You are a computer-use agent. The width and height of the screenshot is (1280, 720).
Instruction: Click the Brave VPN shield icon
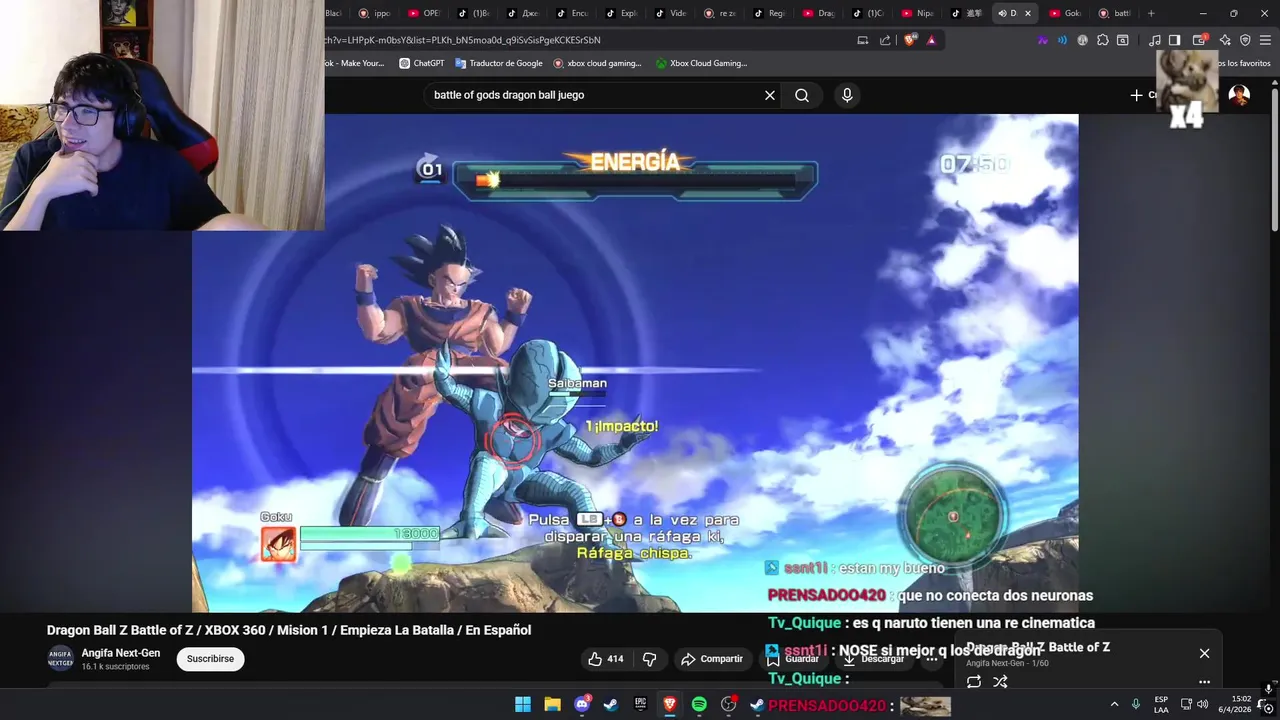pos(1245,40)
